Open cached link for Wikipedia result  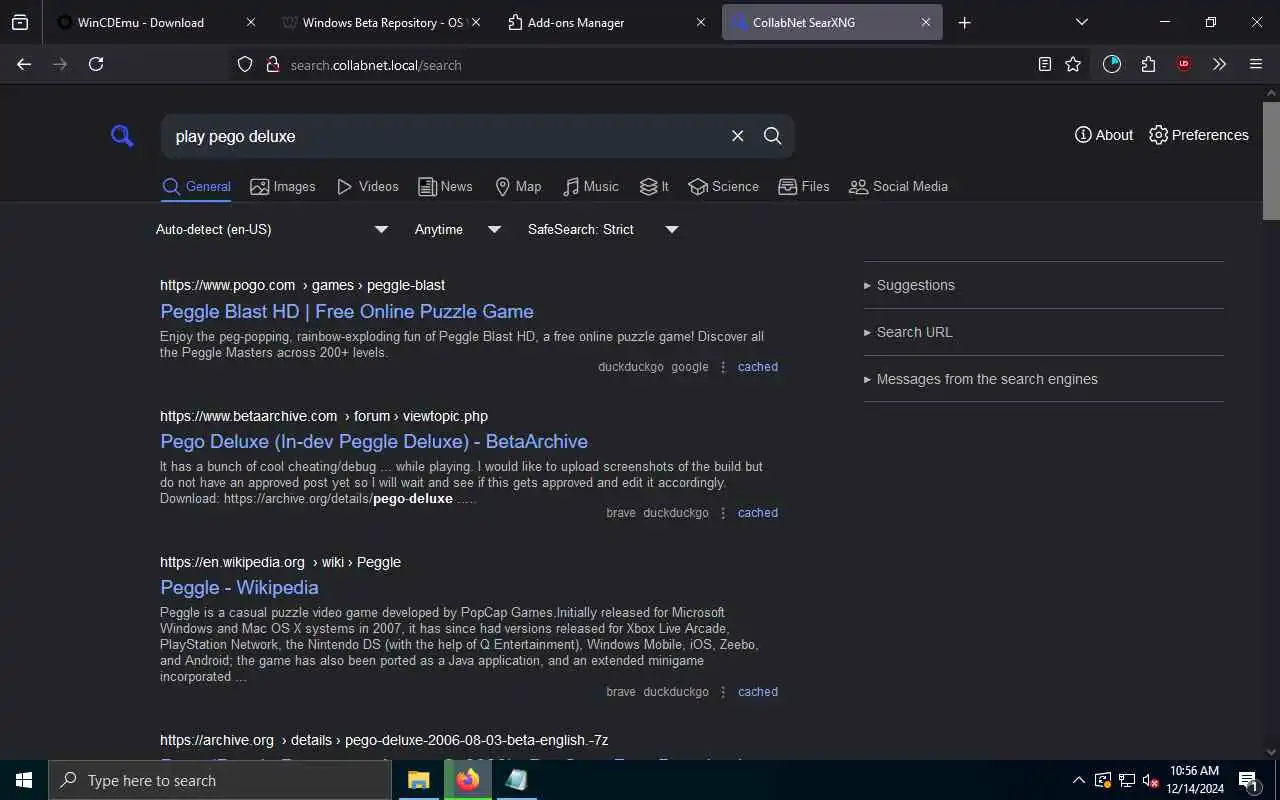tap(758, 692)
